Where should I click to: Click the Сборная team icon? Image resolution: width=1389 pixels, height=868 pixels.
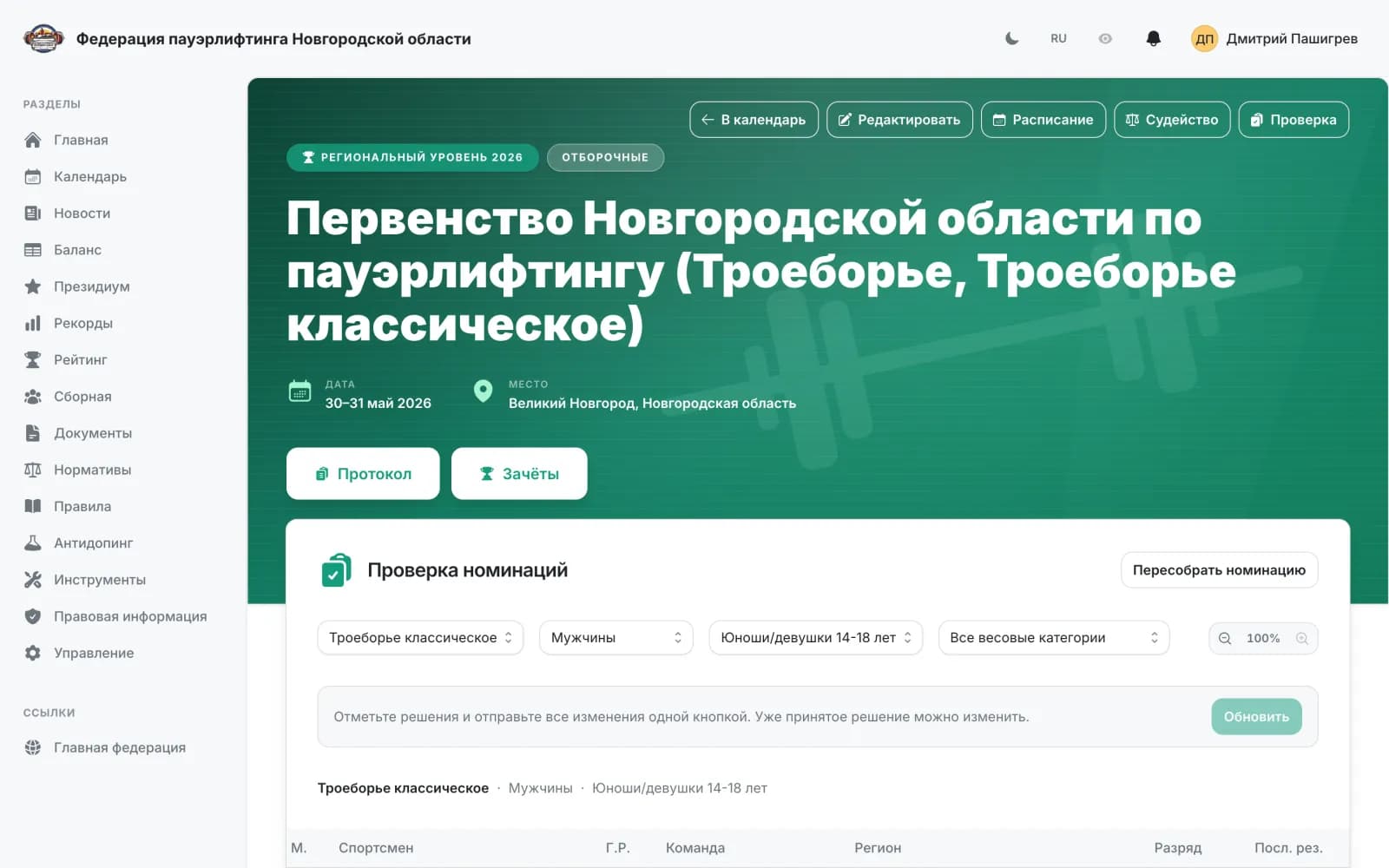point(33,396)
